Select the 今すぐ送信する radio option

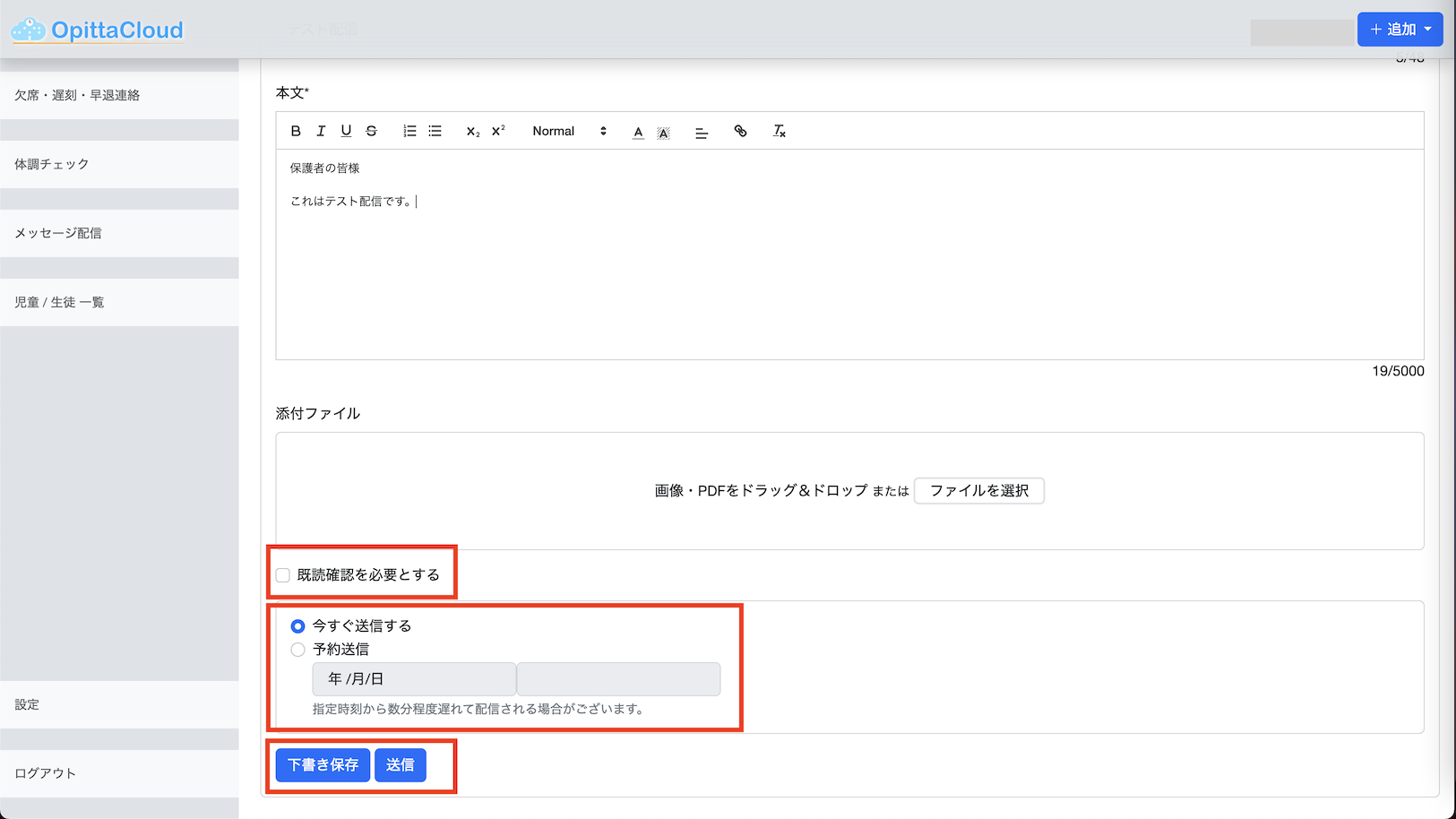tap(297, 626)
